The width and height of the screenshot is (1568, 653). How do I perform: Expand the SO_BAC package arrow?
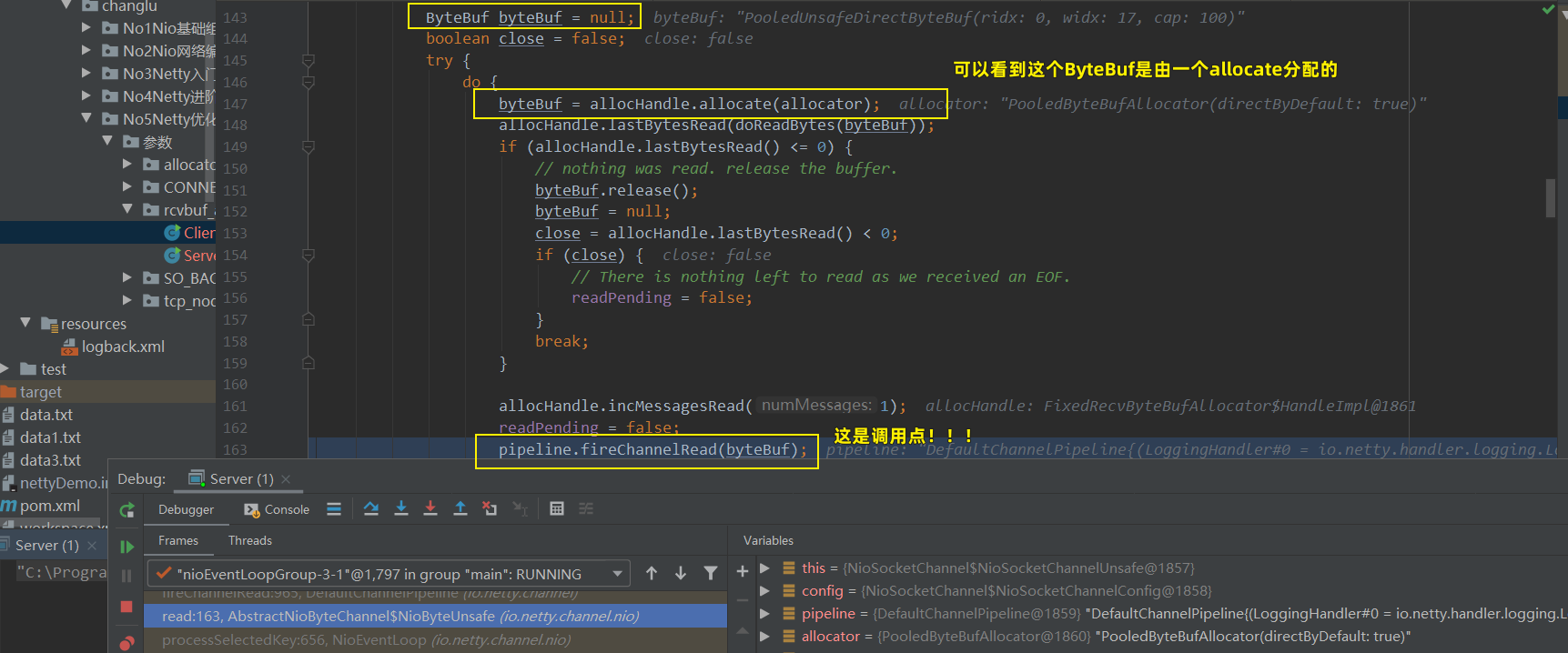[x=127, y=277]
